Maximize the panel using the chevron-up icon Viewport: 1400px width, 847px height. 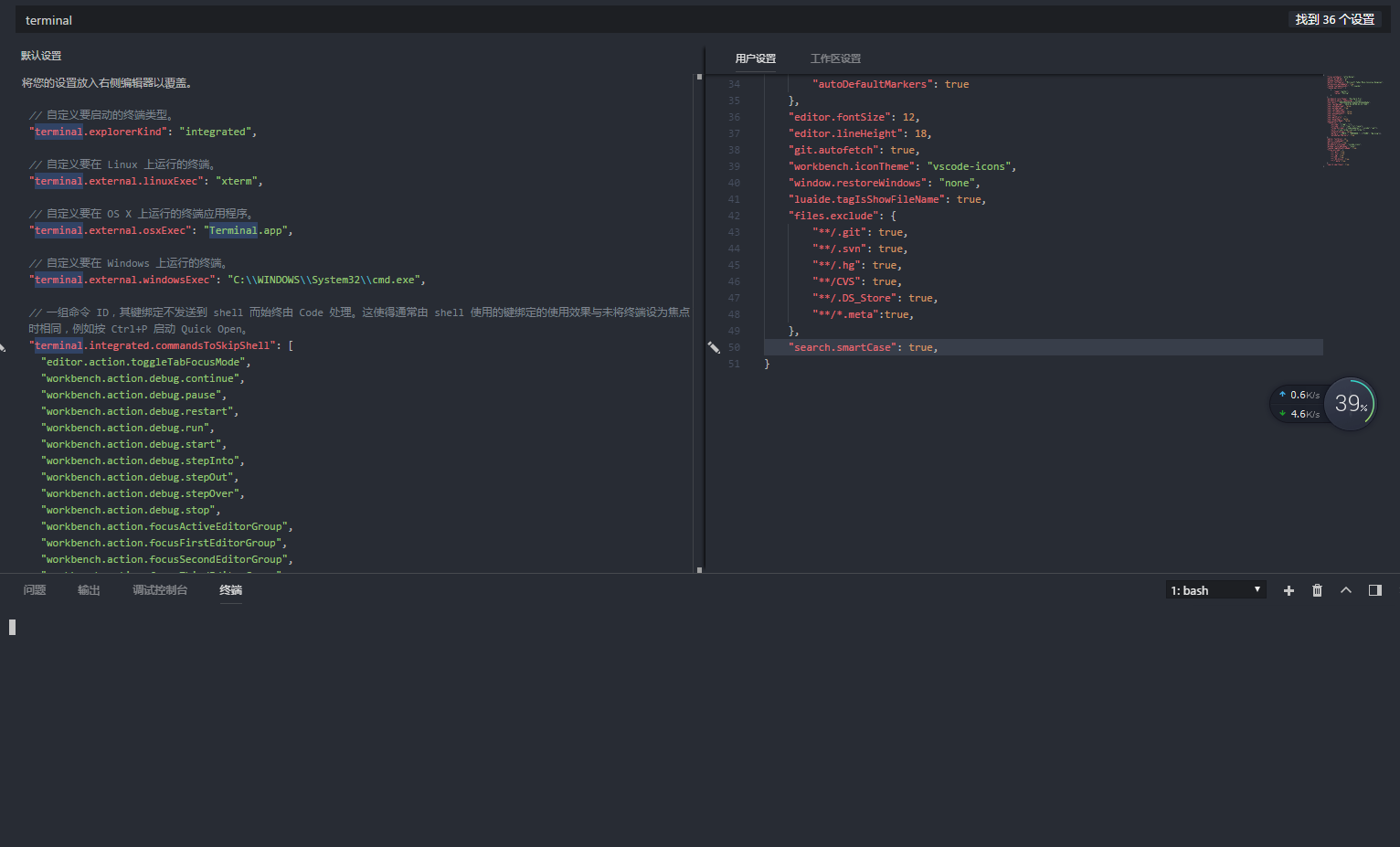1346,590
